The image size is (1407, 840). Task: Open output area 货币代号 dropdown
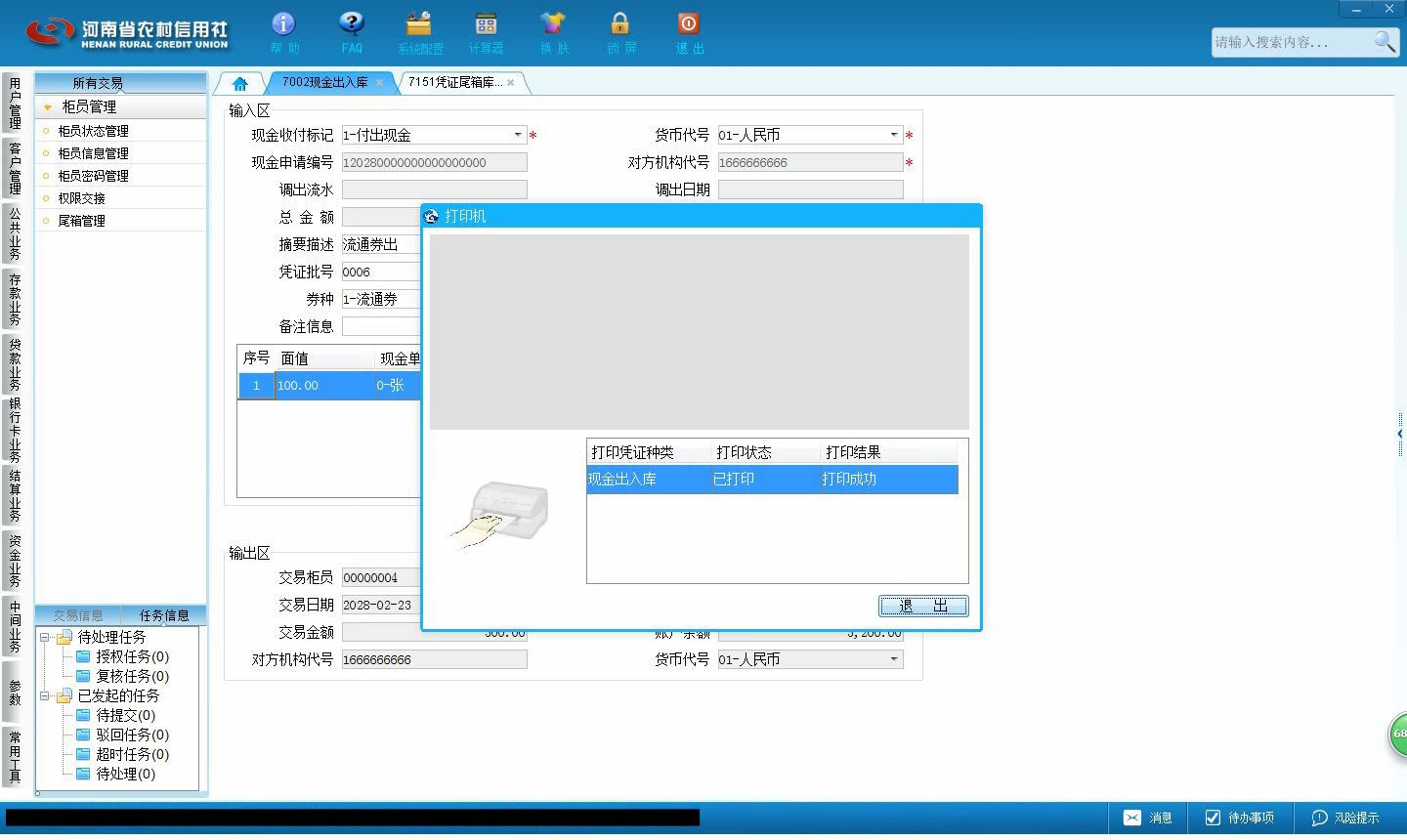click(x=894, y=659)
